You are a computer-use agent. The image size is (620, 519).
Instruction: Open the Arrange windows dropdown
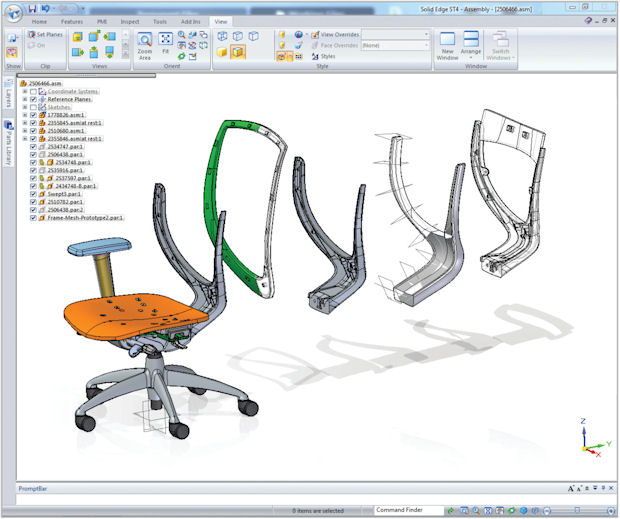(x=471, y=50)
